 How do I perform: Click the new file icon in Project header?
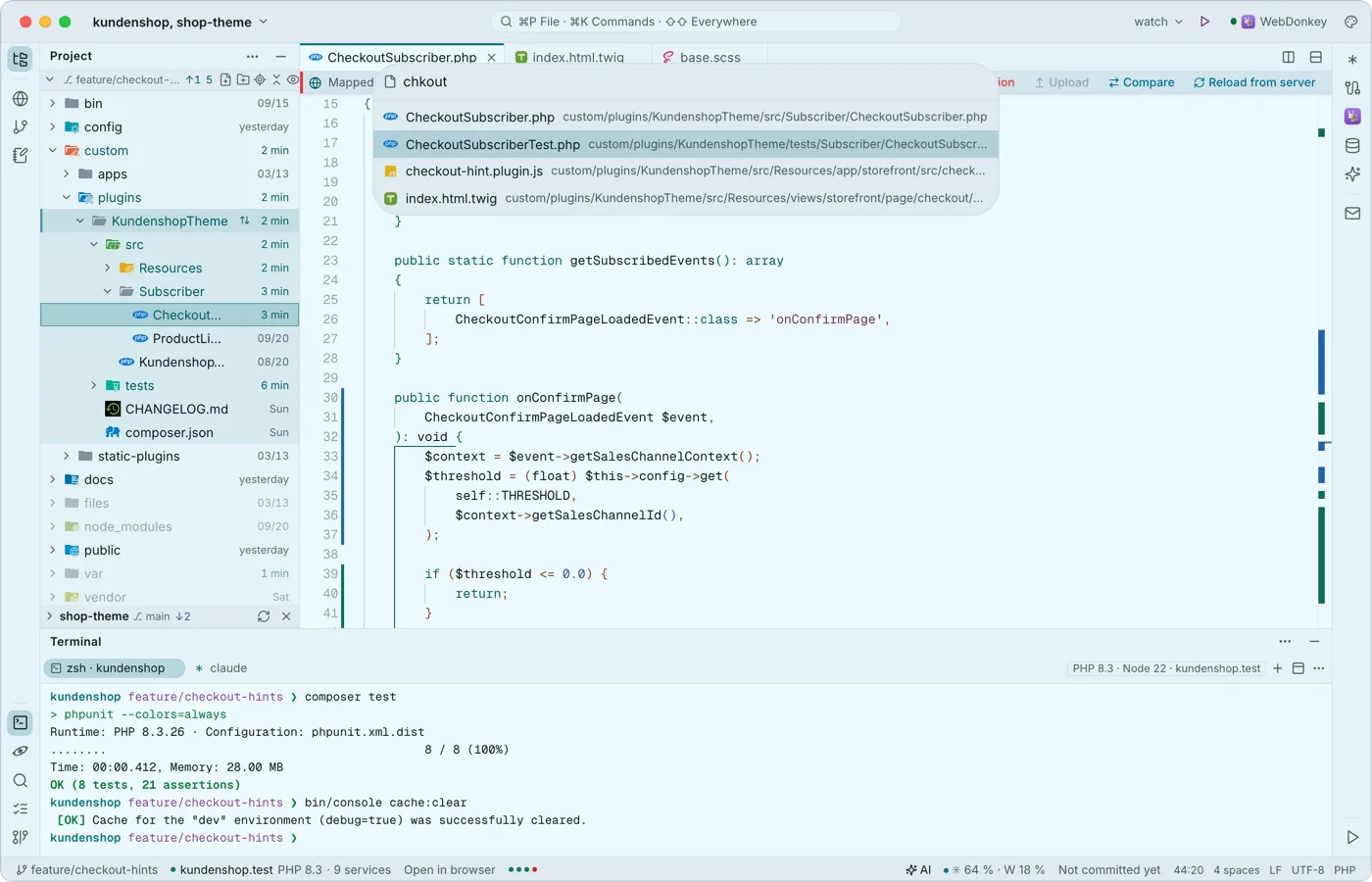pyautogui.click(x=226, y=79)
